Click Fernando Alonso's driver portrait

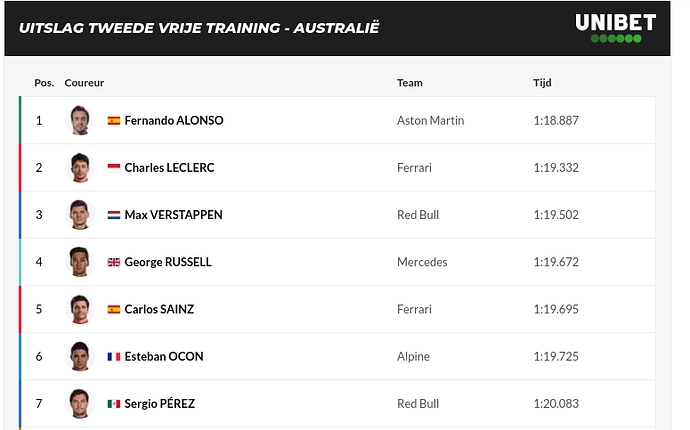[80, 120]
